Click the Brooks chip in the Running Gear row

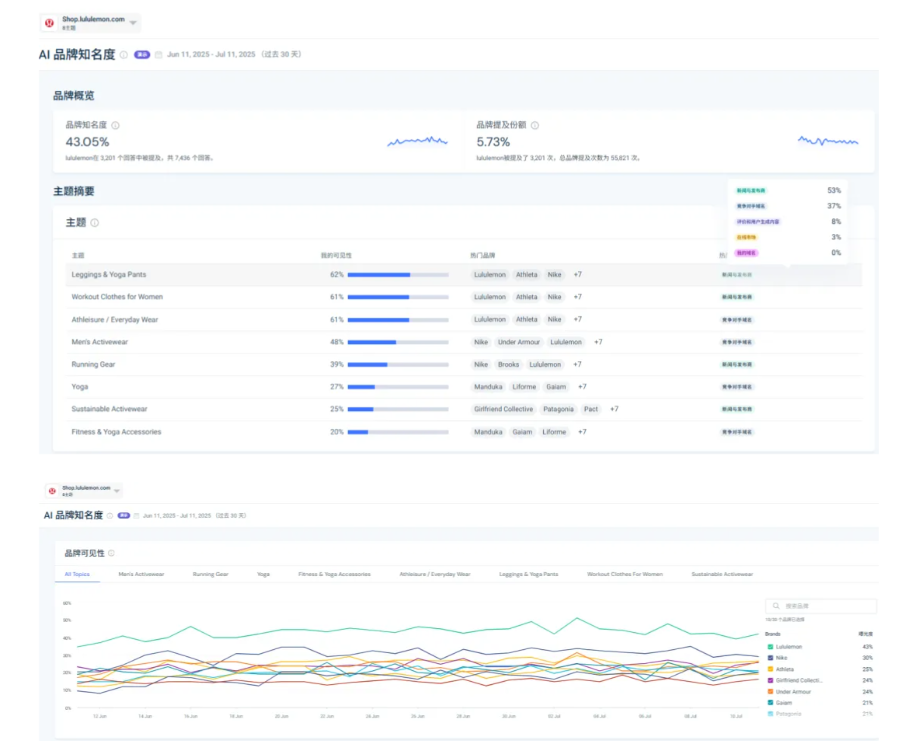[x=508, y=364]
